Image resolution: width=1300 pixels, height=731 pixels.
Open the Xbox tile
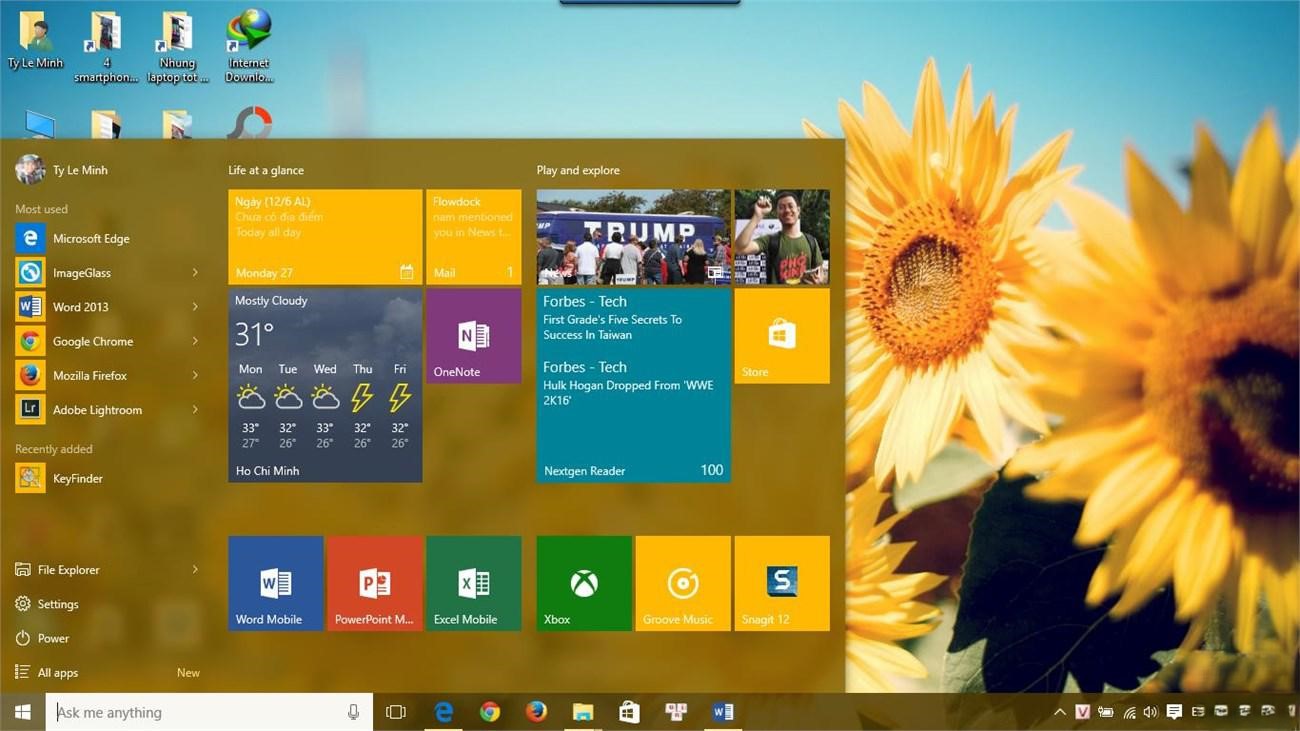(x=584, y=583)
